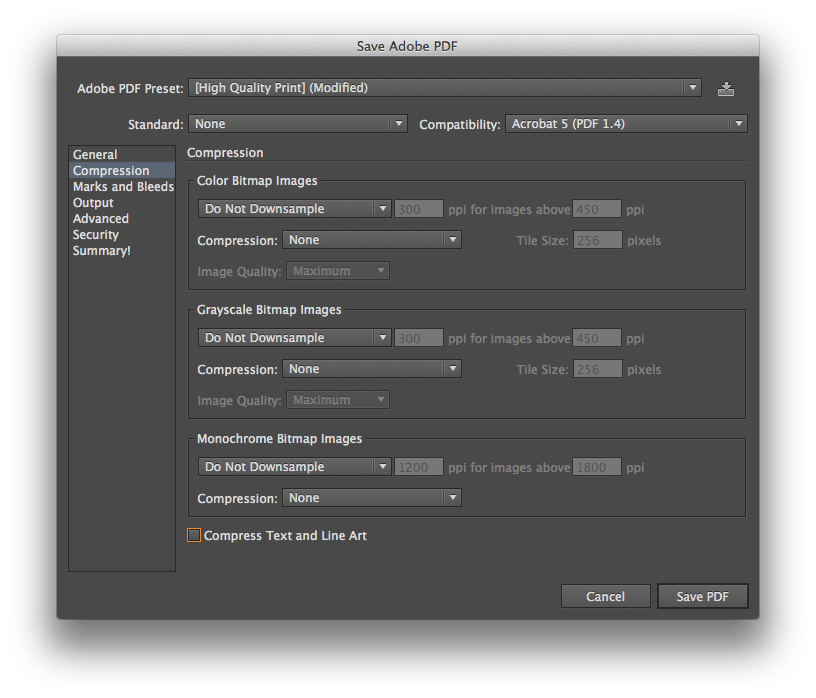Enable Compress Text and Line Art

tap(194, 535)
